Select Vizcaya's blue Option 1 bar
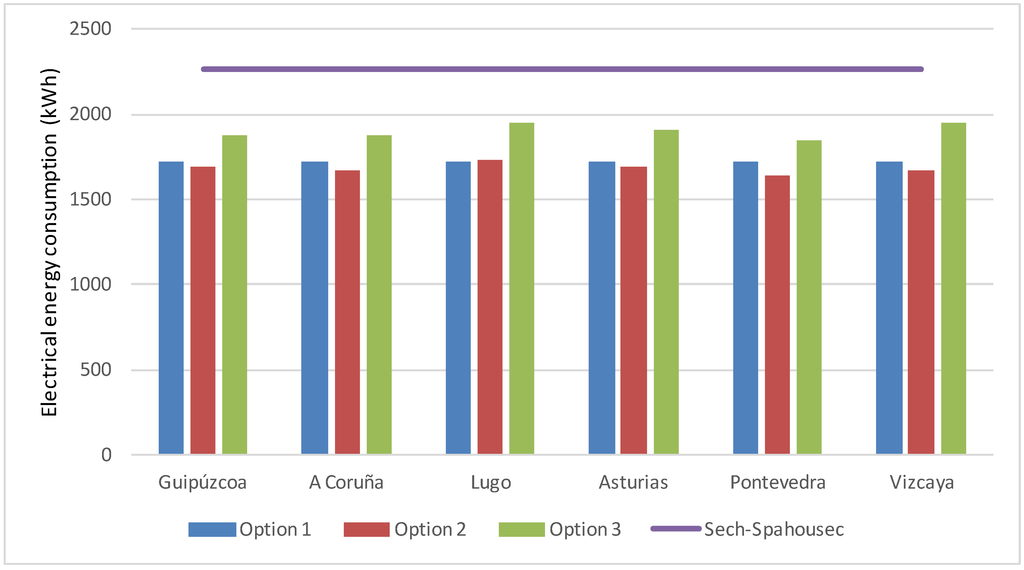The height and width of the screenshot is (570, 1024). (x=889, y=308)
